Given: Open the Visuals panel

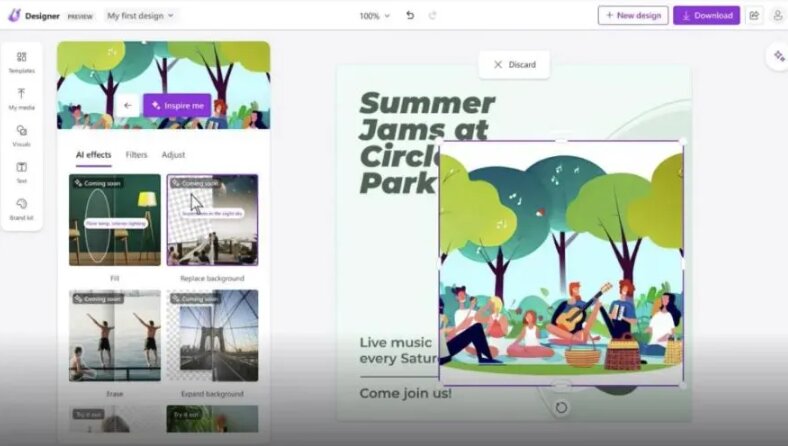Looking at the screenshot, I should click(21, 135).
